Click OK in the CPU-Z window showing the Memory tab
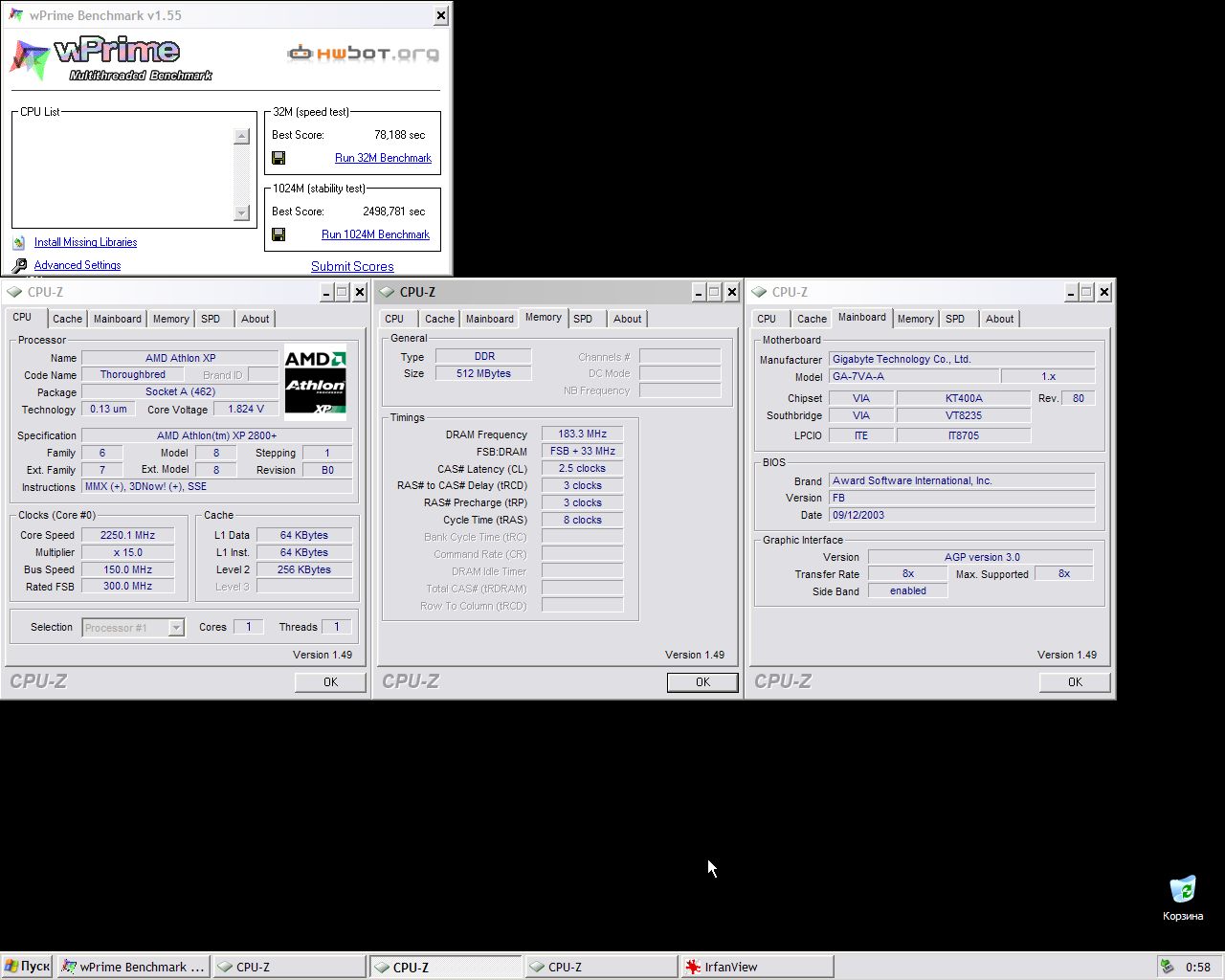This screenshot has width=1225, height=980. [702, 682]
